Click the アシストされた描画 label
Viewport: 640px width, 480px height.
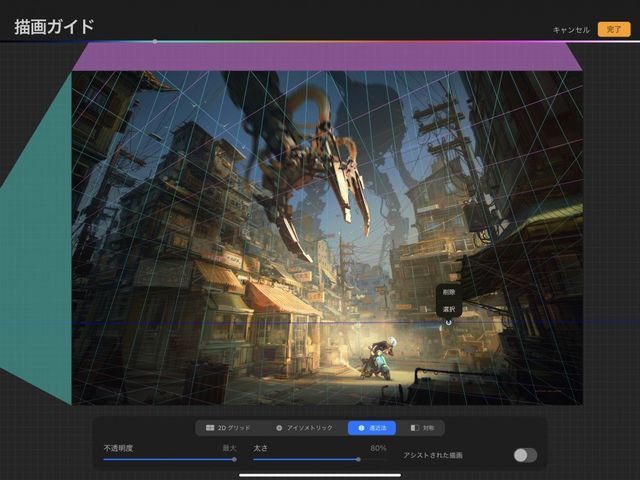pyautogui.click(x=433, y=455)
